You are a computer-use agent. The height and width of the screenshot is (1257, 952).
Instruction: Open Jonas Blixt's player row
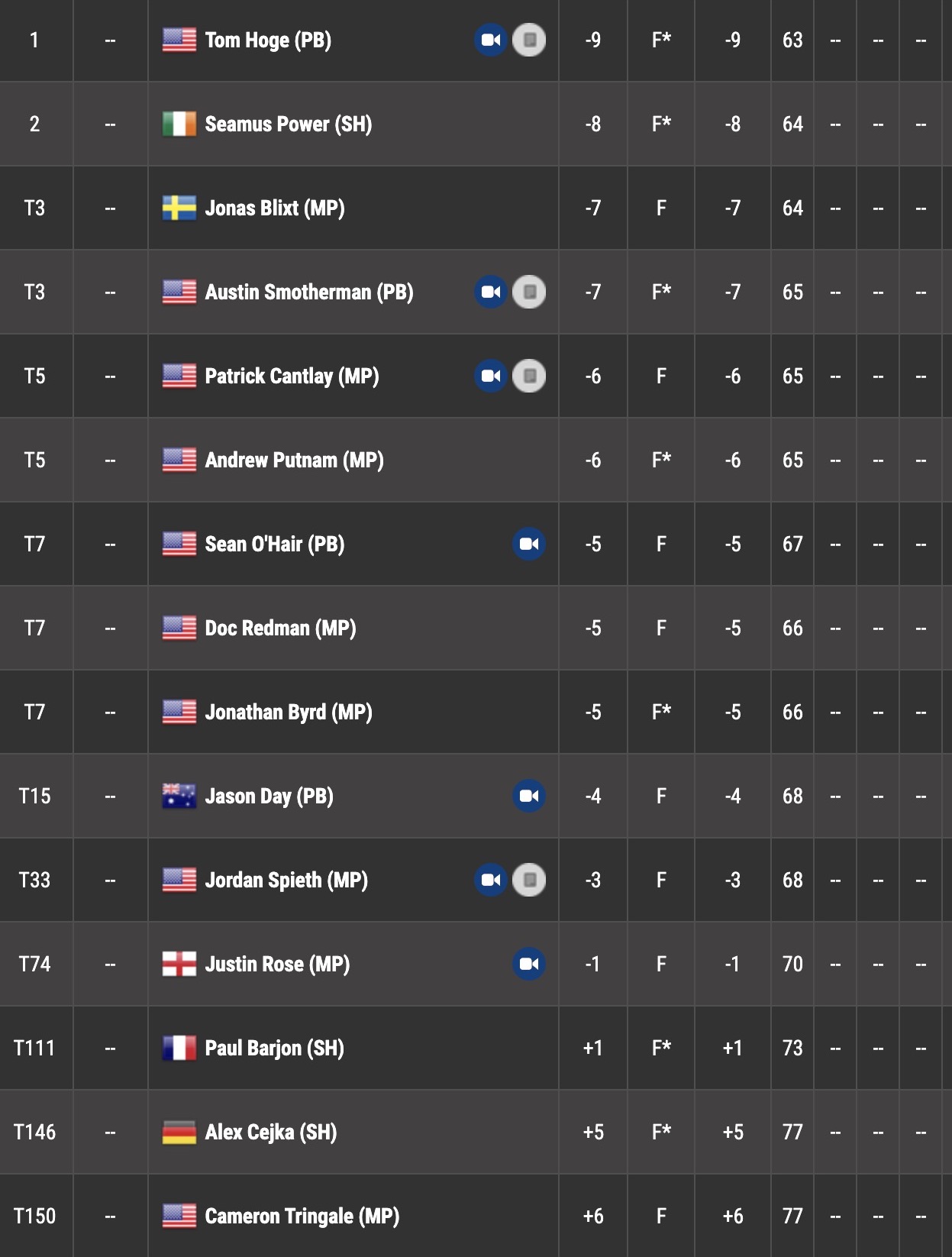click(x=476, y=208)
